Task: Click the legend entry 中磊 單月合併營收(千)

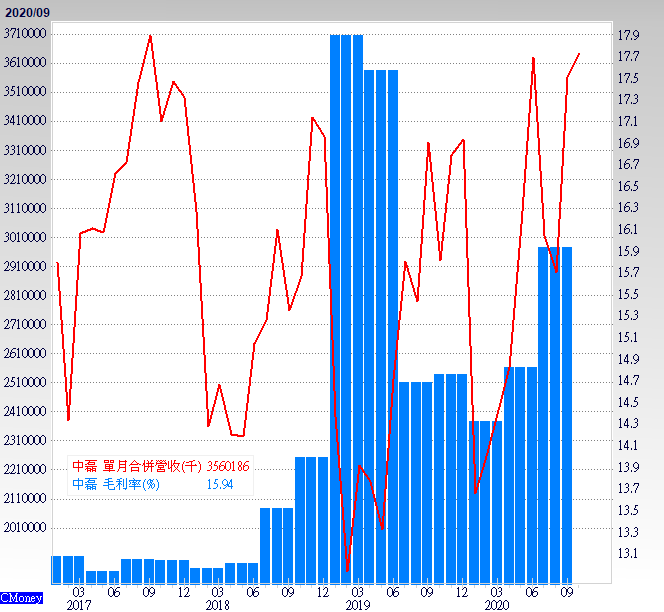Action: coord(137,466)
